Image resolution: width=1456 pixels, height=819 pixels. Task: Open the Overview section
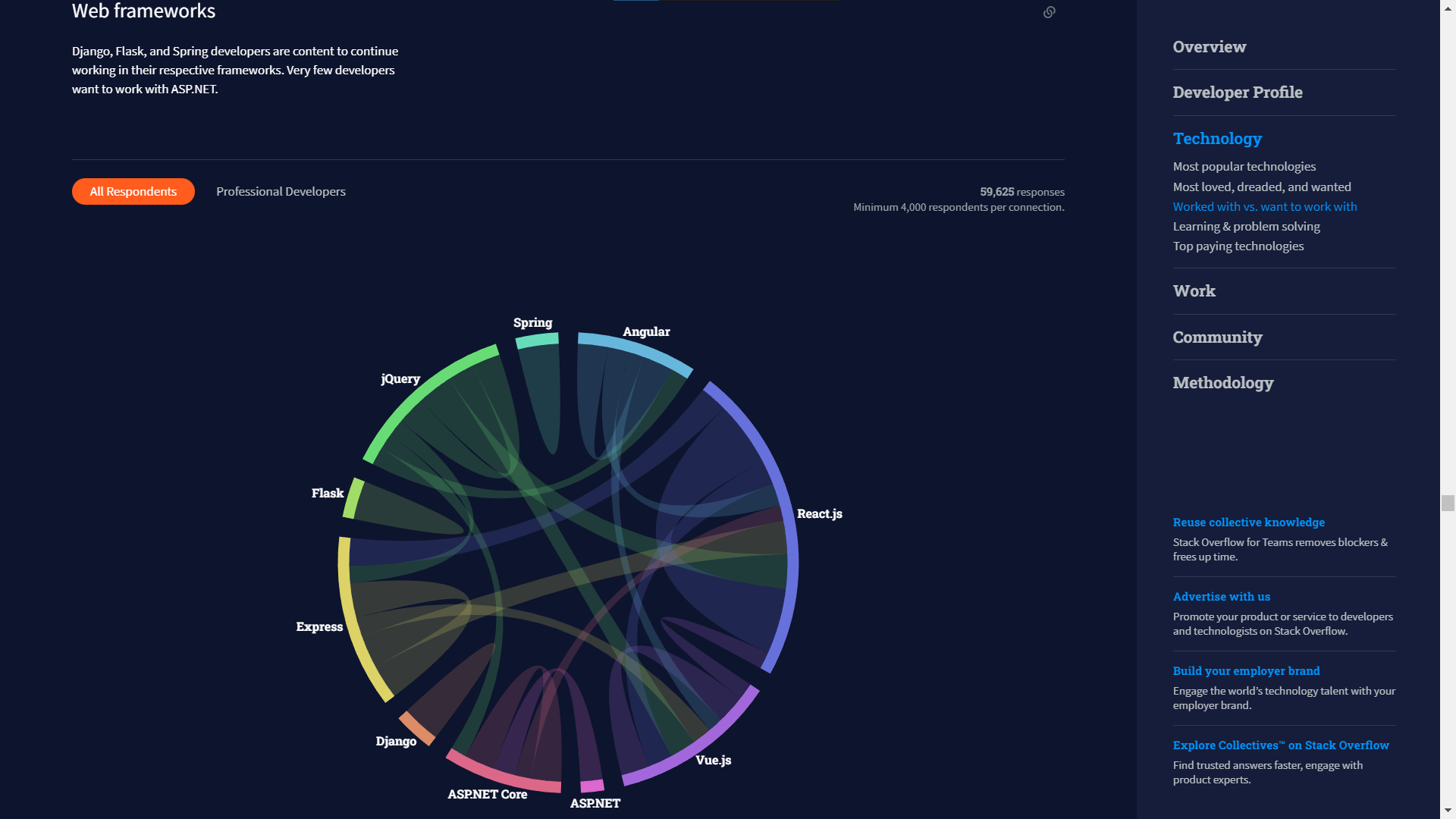click(x=1209, y=47)
